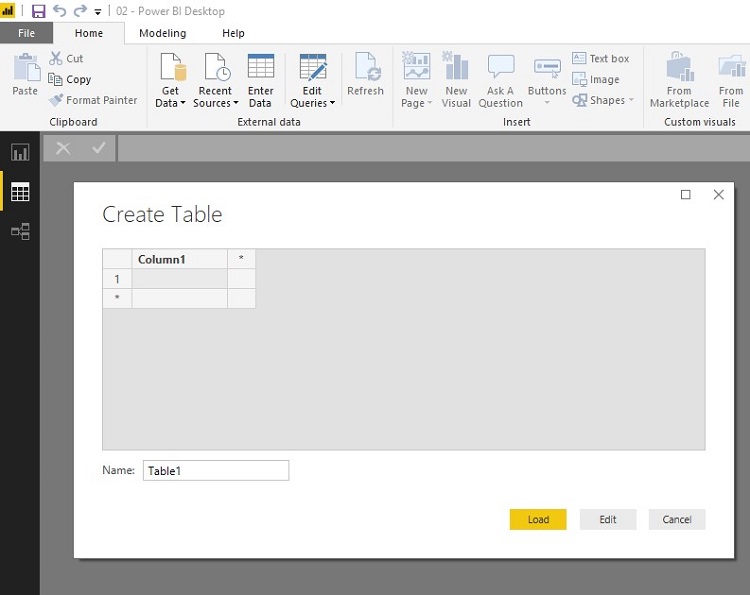Insert an Image

(x=596, y=79)
